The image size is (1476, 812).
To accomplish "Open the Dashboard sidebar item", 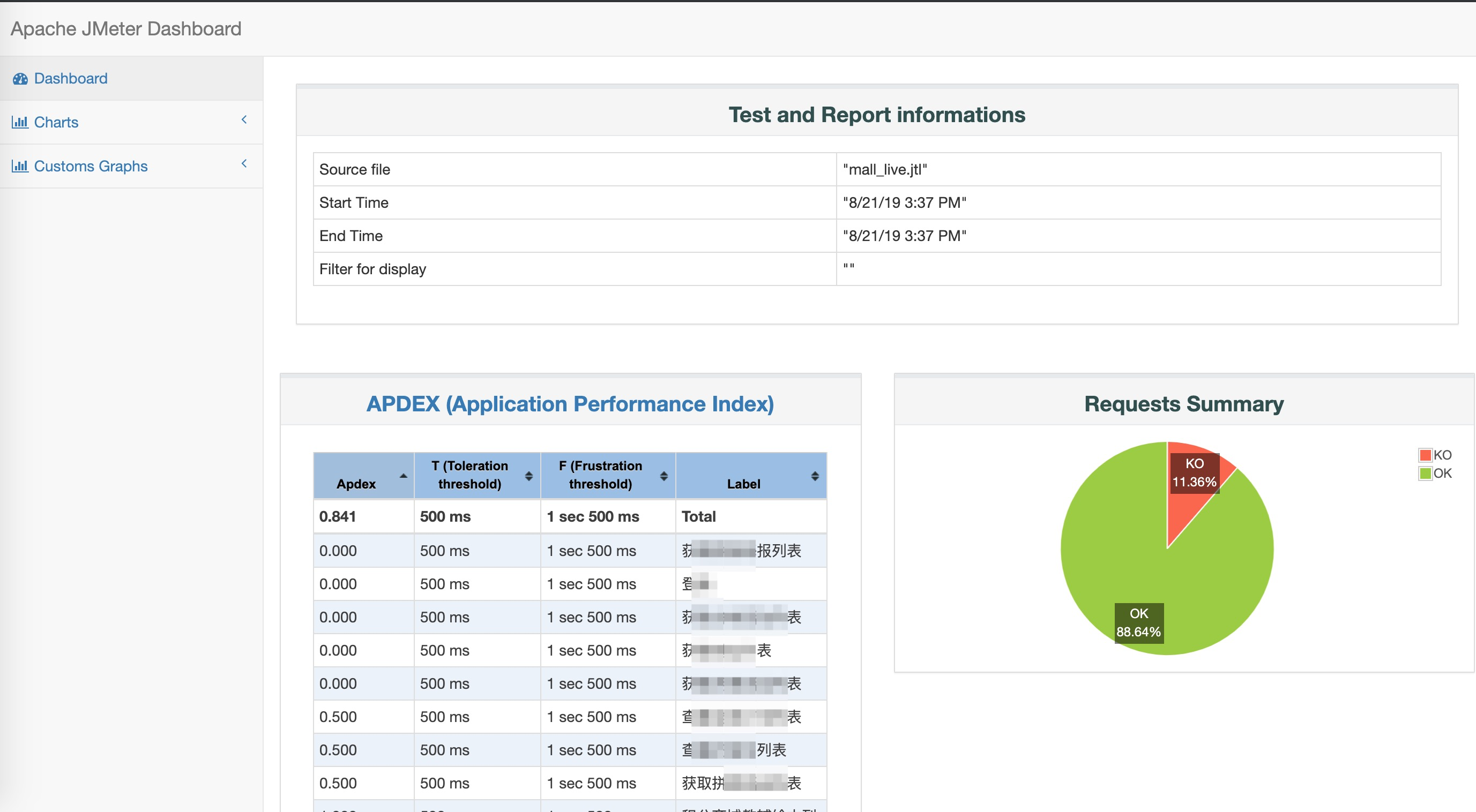I will point(70,78).
